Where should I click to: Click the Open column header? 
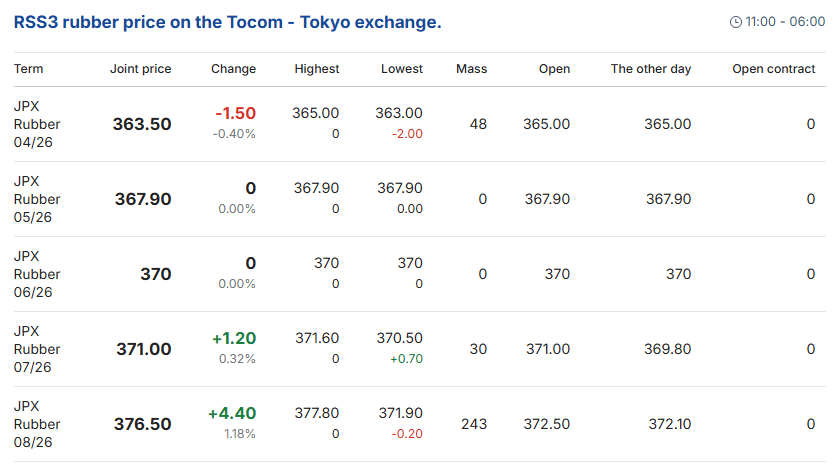554,69
